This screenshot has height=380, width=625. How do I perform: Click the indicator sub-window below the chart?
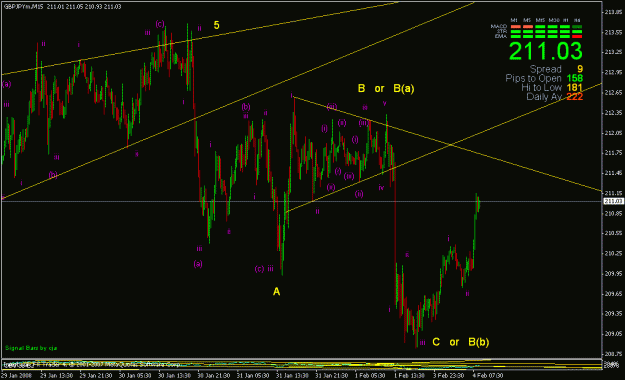point(301,364)
